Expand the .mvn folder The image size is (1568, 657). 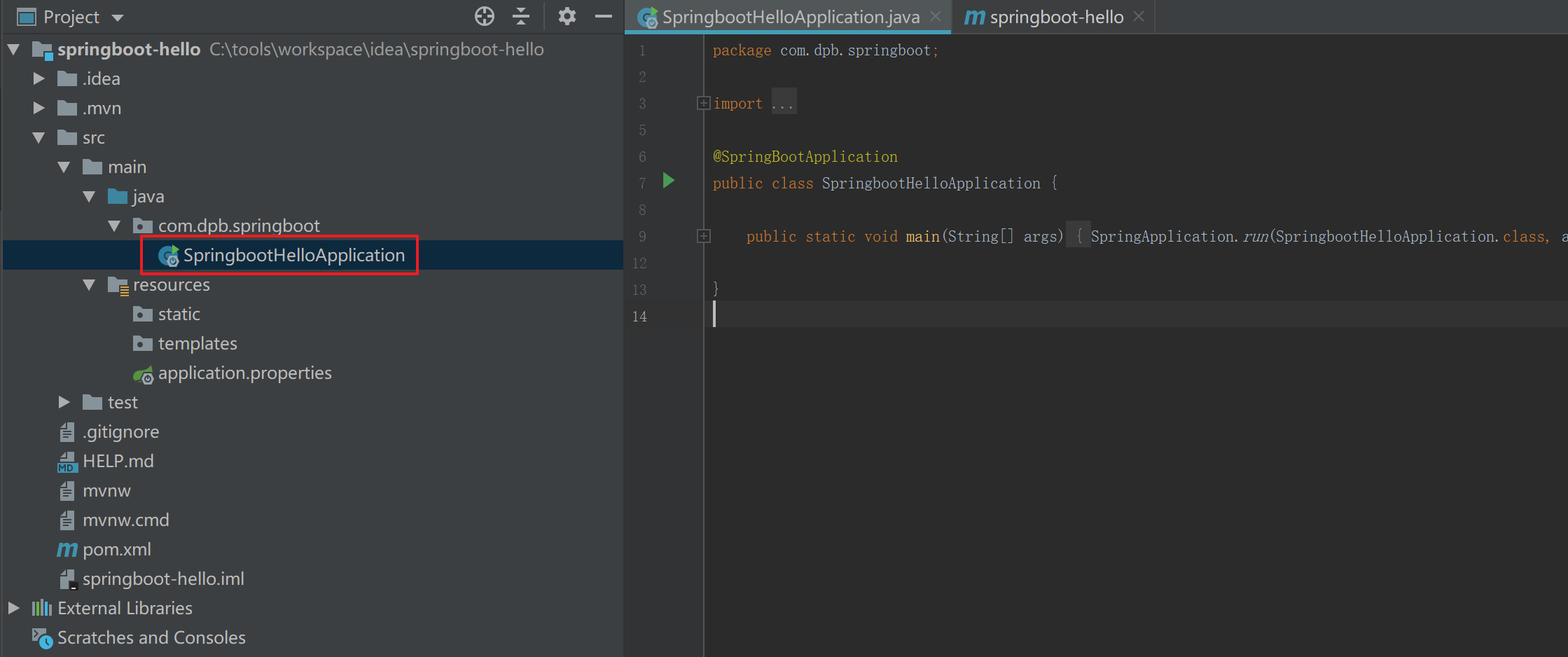click(39, 109)
